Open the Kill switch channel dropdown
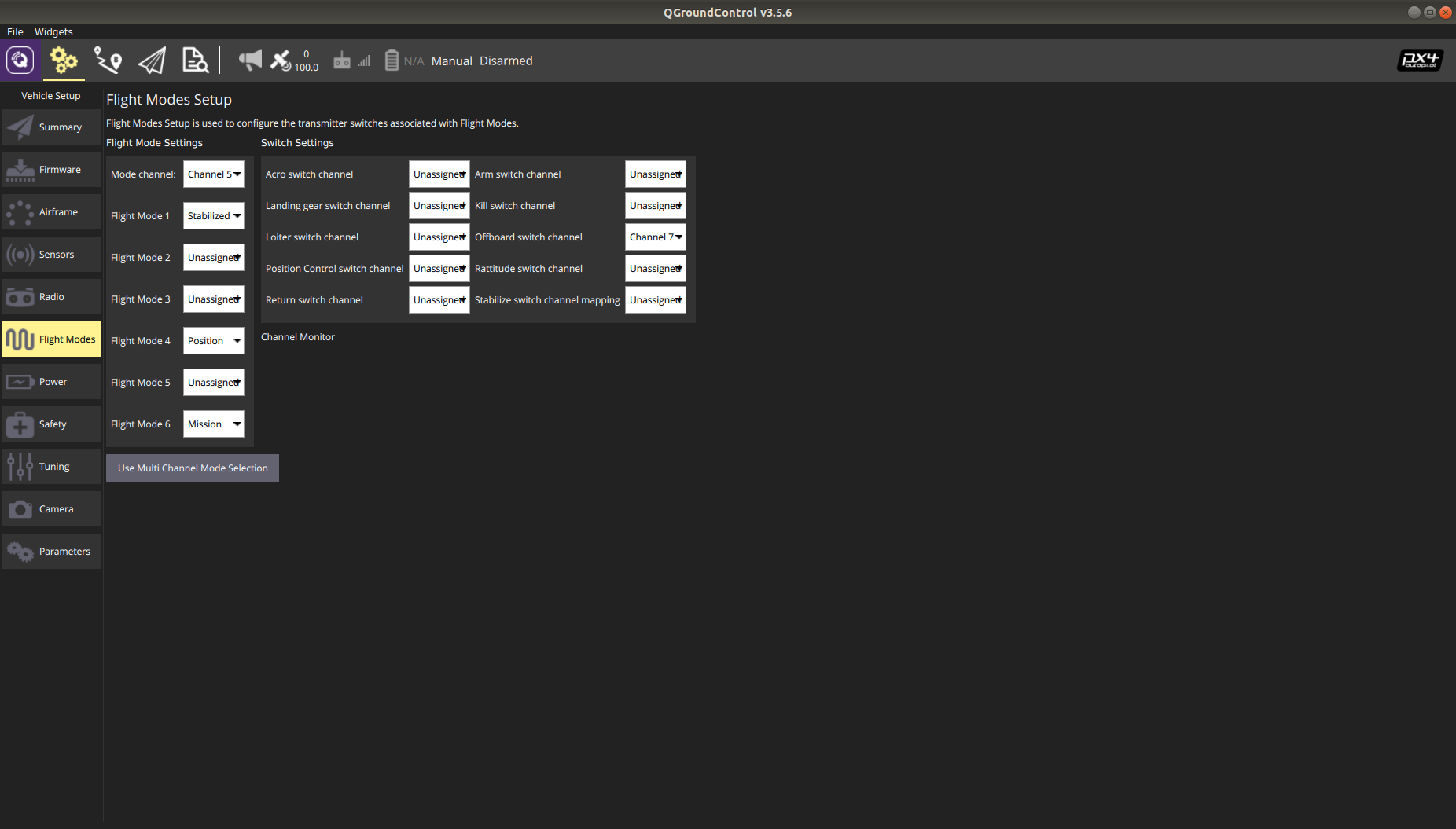Viewport: 1456px width, 829px height. (656, 206)
